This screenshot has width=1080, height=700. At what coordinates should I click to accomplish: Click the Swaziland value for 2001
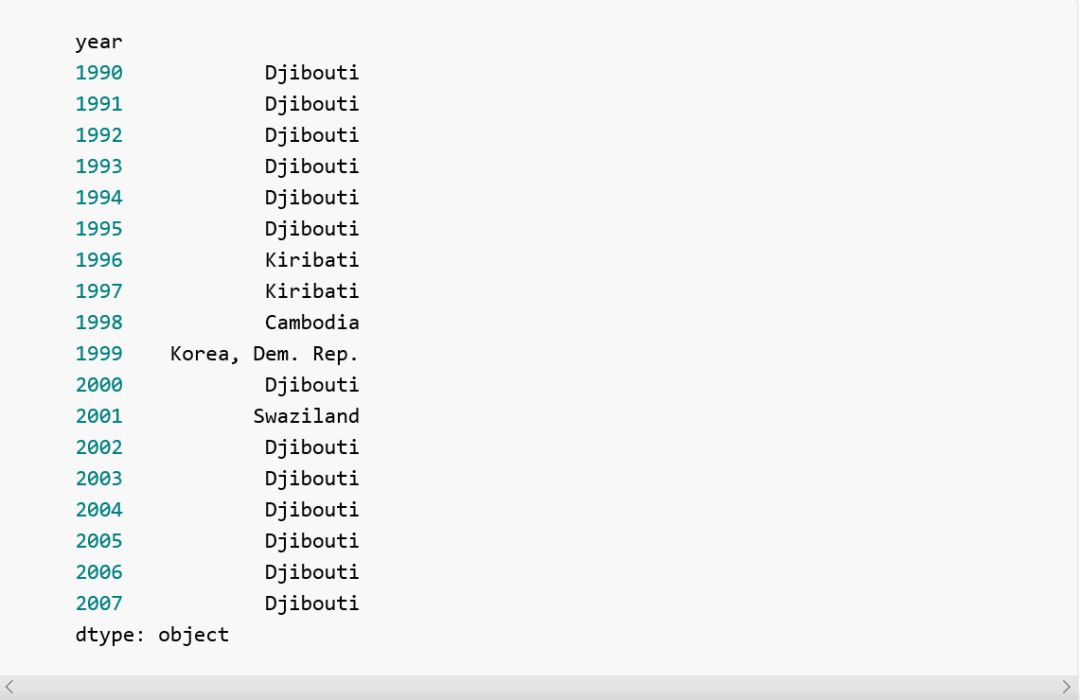[x=307, y=416]
